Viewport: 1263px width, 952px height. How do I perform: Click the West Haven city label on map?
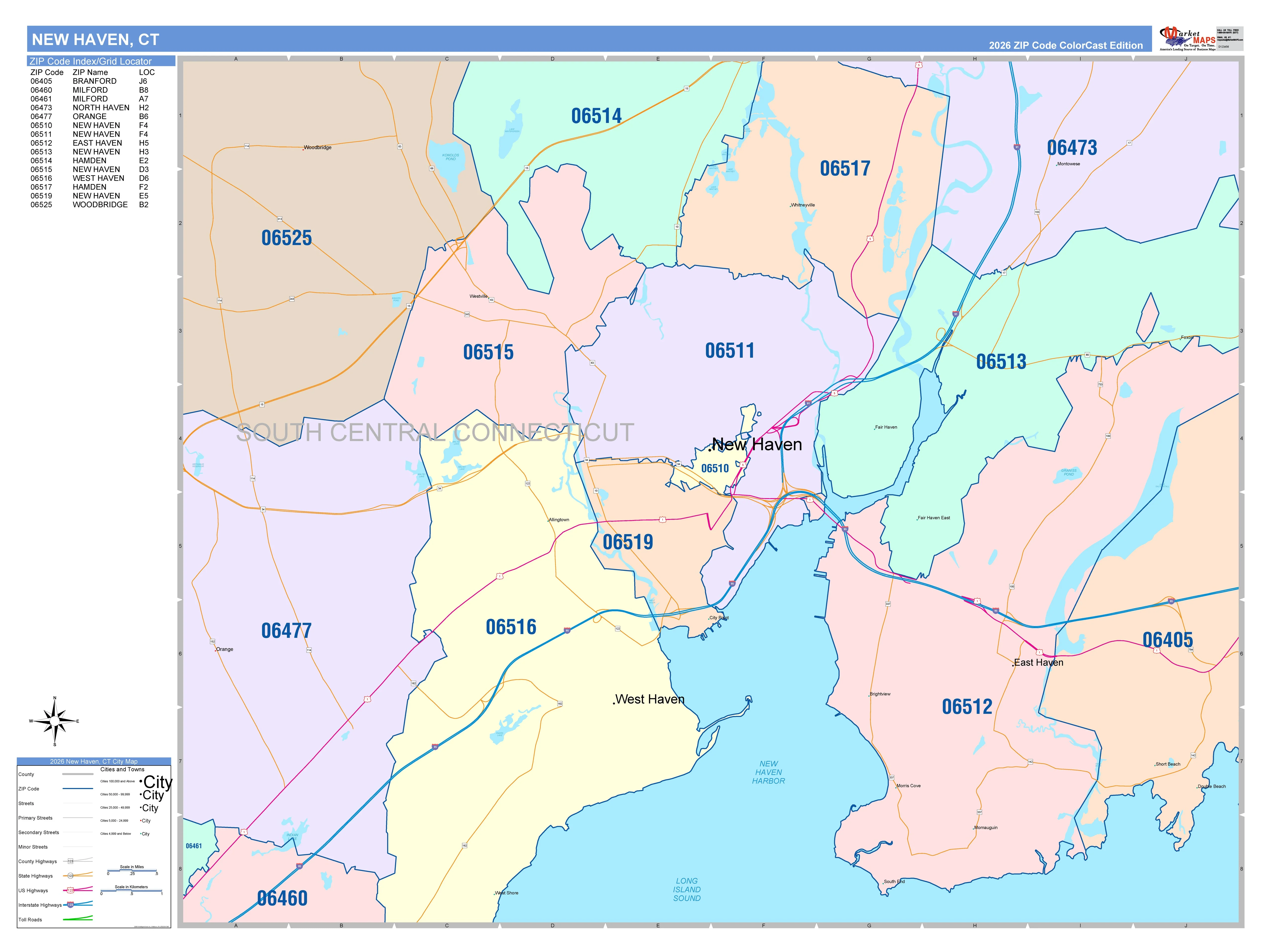pos(650,699)
